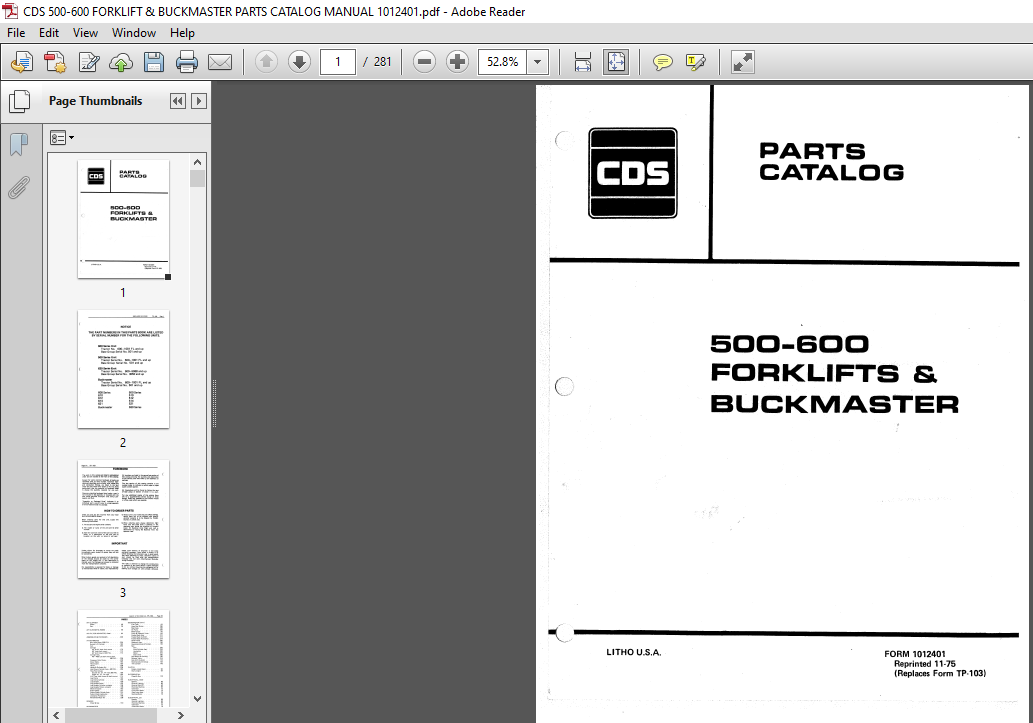This screenshot has height=723, width=1033.
Task: Open the Bookmarks panel icon
Action: coord(19,144)
